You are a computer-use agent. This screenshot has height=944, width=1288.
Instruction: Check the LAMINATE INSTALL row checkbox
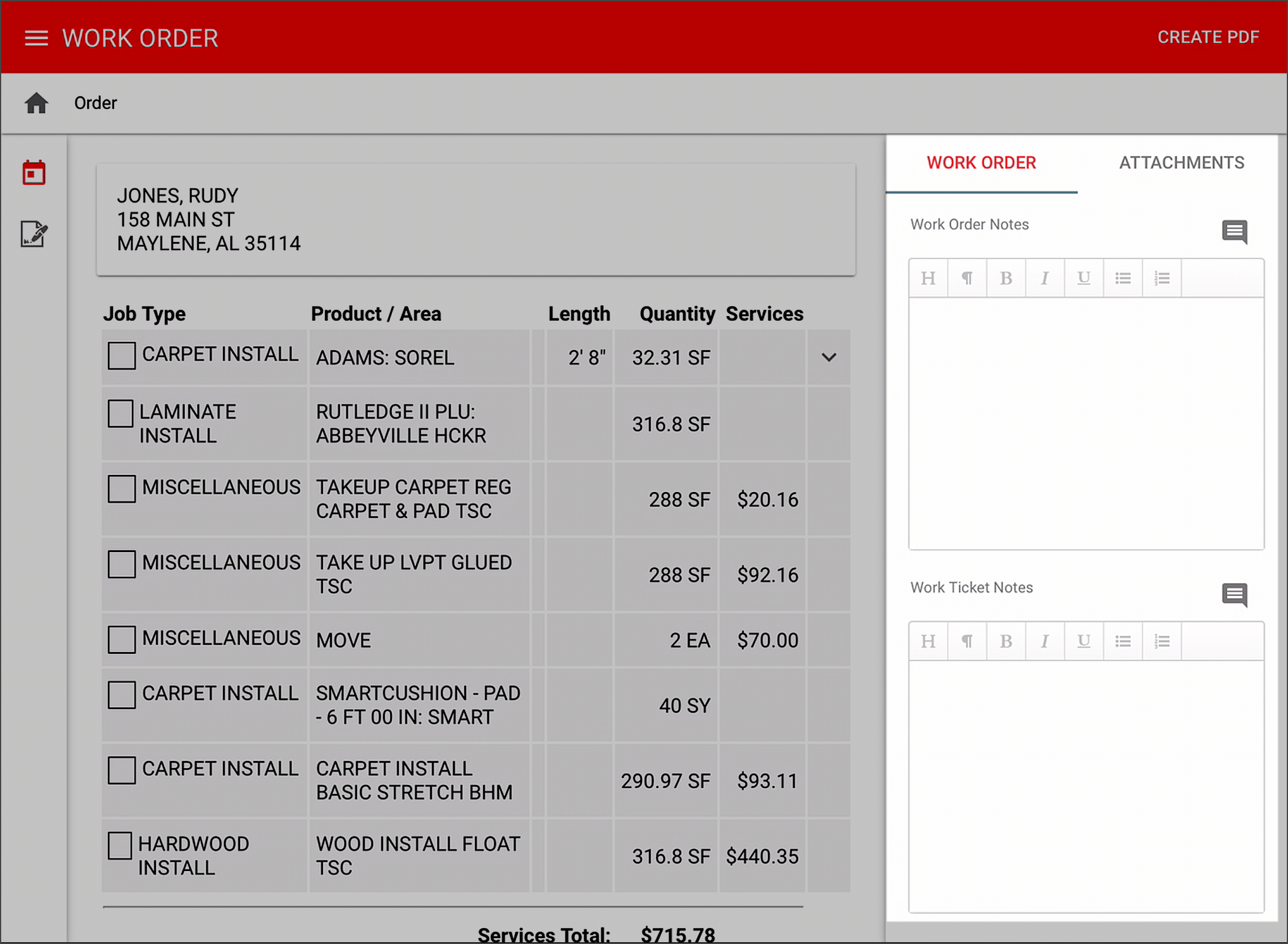click(121, 414)
